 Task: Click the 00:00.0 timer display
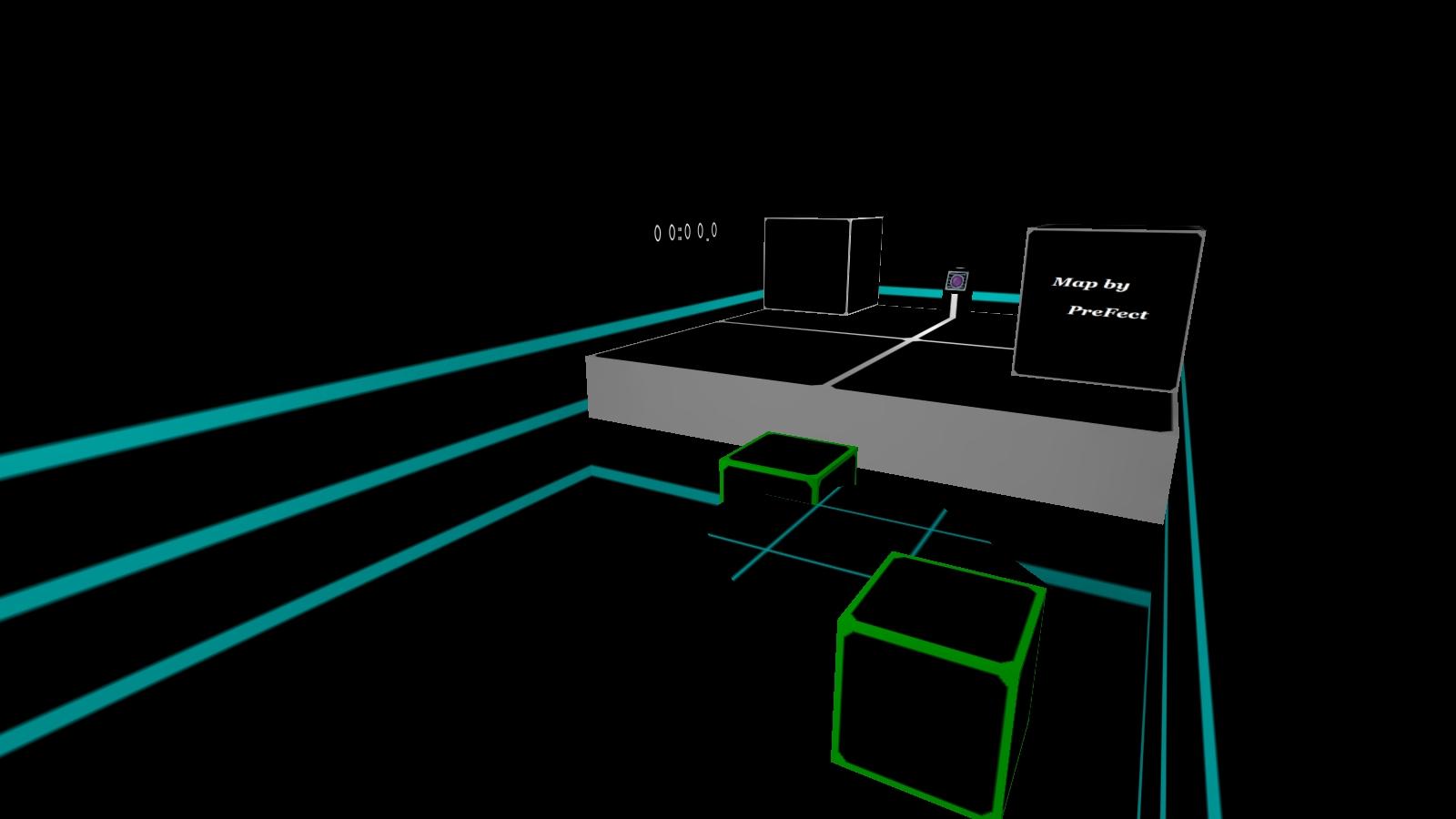[685, 233]
